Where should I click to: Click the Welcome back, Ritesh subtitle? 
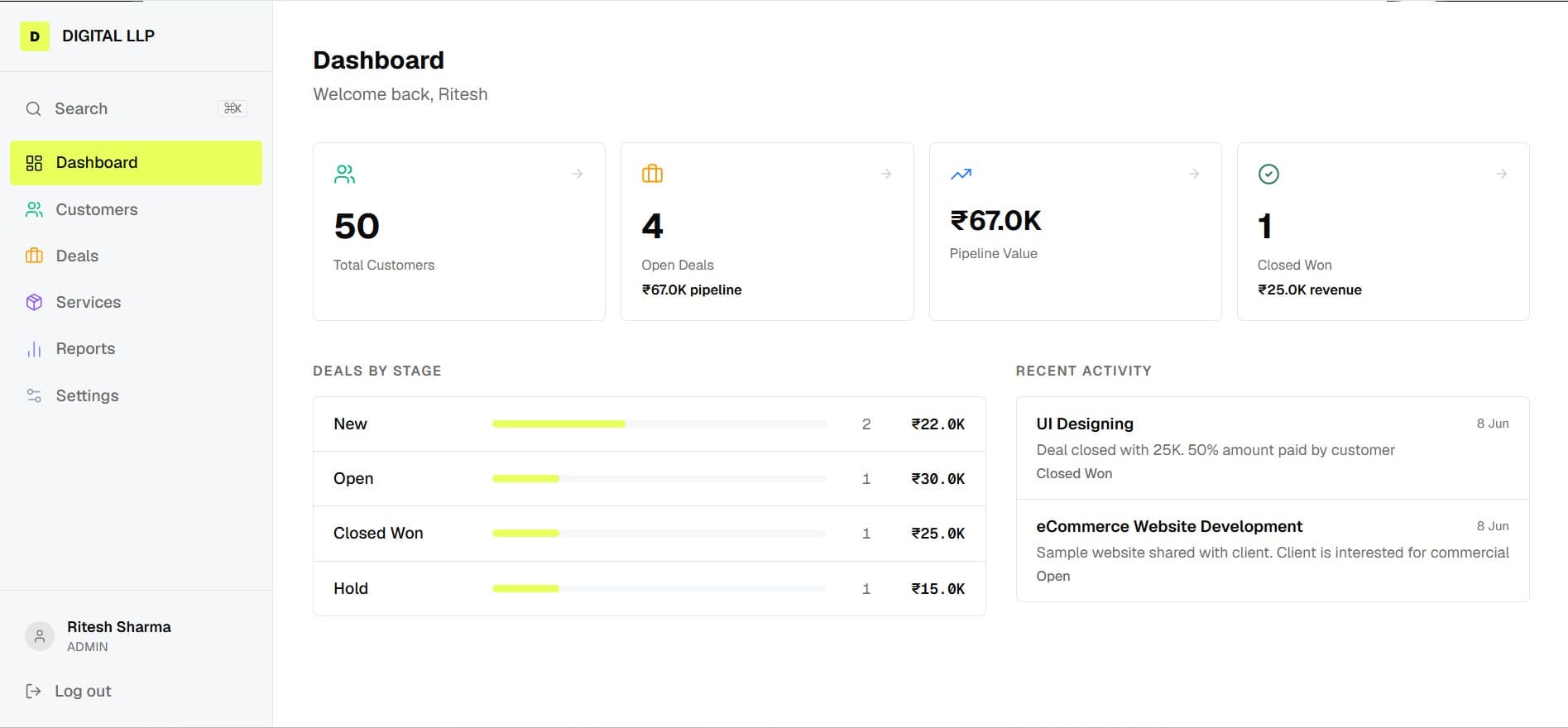[400, 94]
